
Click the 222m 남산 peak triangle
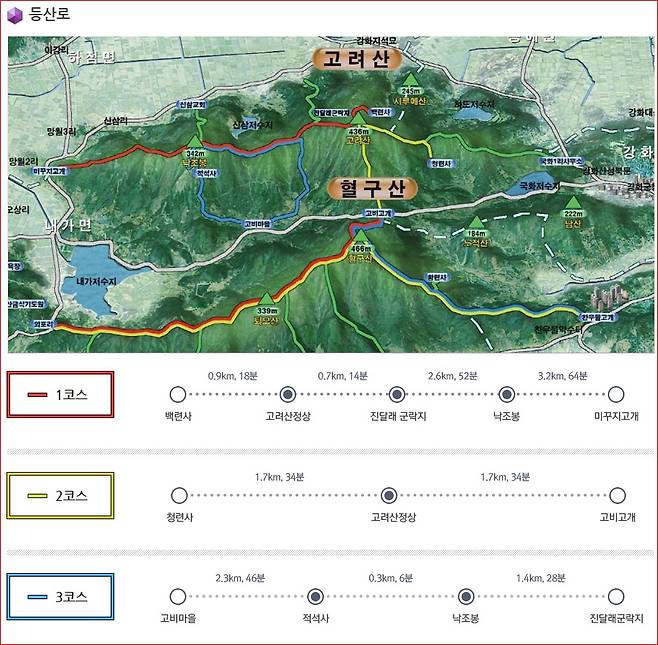[x=572, y=203]
